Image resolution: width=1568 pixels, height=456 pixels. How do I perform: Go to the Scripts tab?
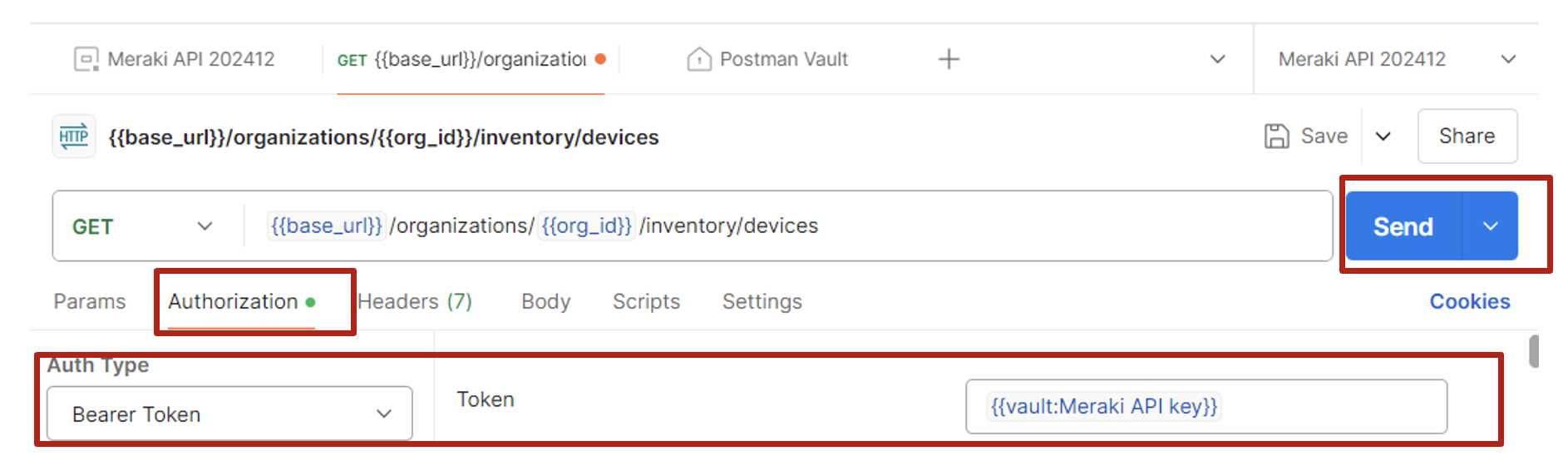tap(646, 301)
